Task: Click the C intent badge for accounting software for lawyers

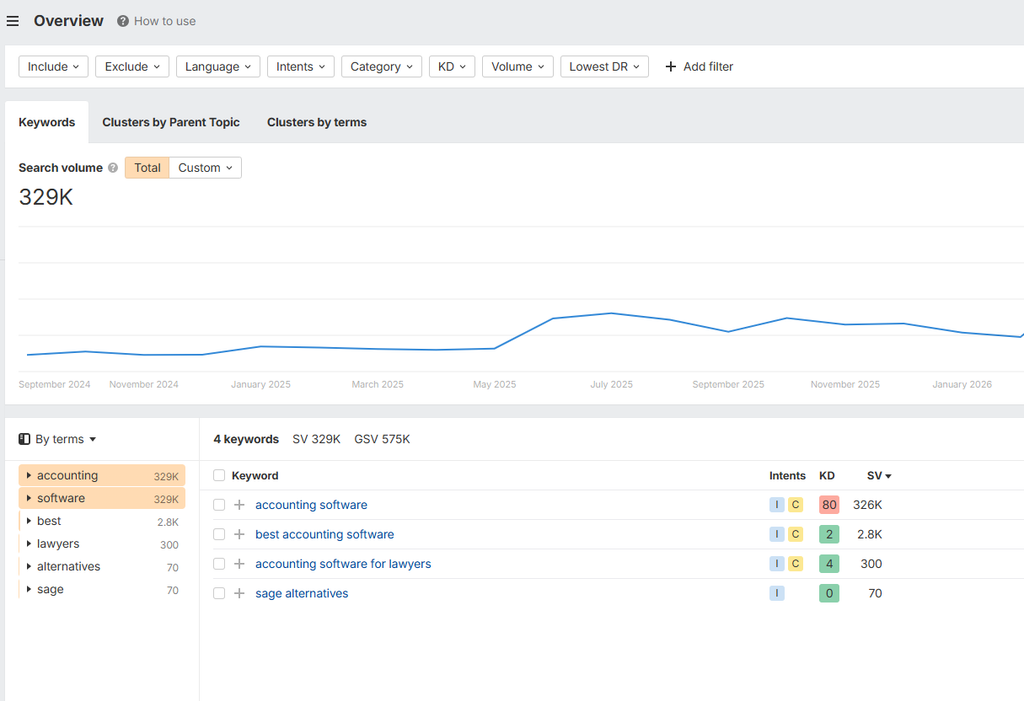Action: point(795,564)
